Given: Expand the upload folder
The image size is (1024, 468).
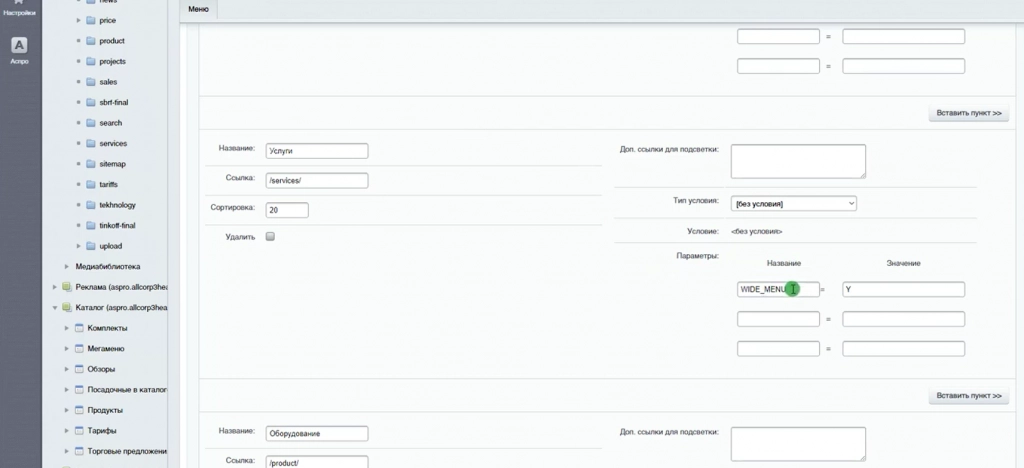Looking at the screenshot, I should (x=78, y=246).
